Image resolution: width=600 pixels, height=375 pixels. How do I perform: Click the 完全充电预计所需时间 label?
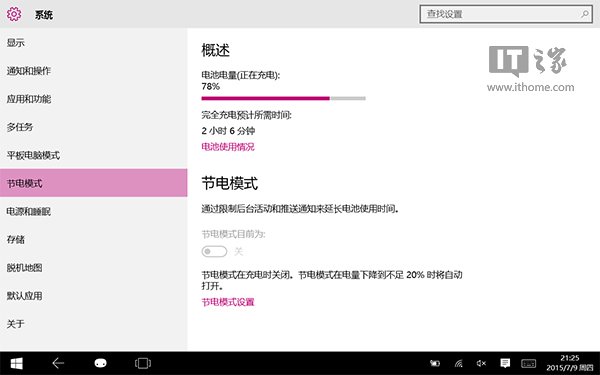(x=246, y=115)
